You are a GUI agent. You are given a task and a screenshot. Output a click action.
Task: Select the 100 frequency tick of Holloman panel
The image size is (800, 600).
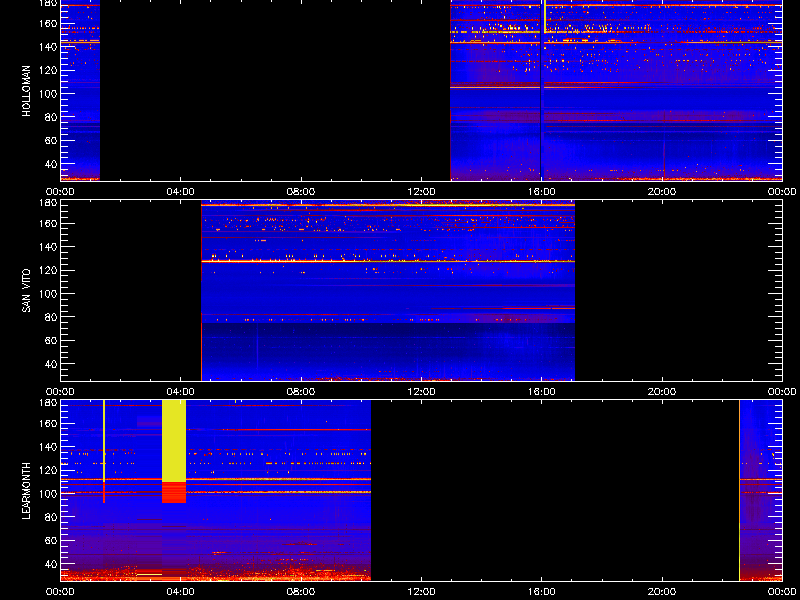tap(49, 94)
